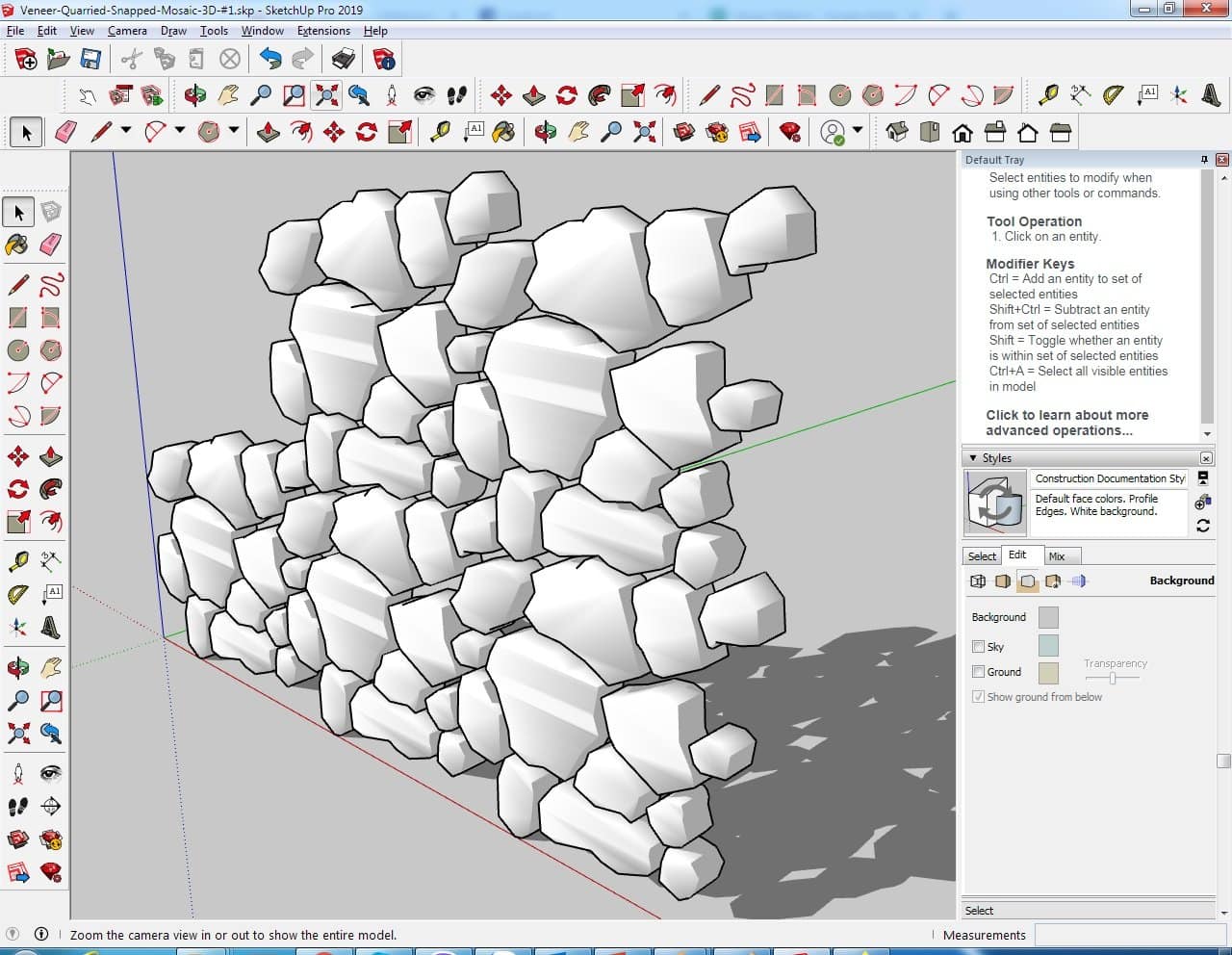1232x955 pixels.
Task: Switch to the Mix tab
Action: (x=1057, y=556)
